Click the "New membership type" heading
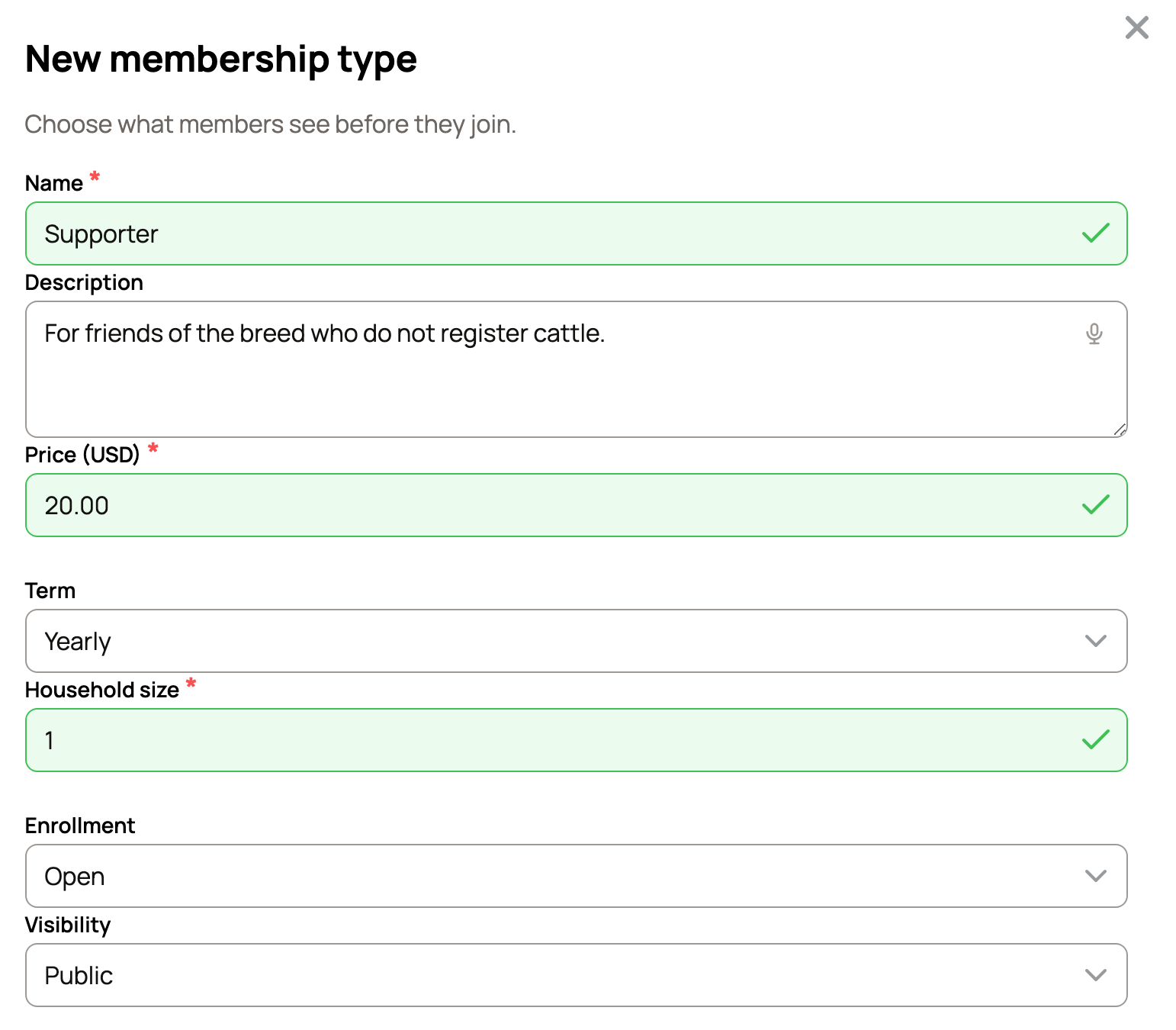This screenshot has width=1176, height=1030. tap(221, 60)
